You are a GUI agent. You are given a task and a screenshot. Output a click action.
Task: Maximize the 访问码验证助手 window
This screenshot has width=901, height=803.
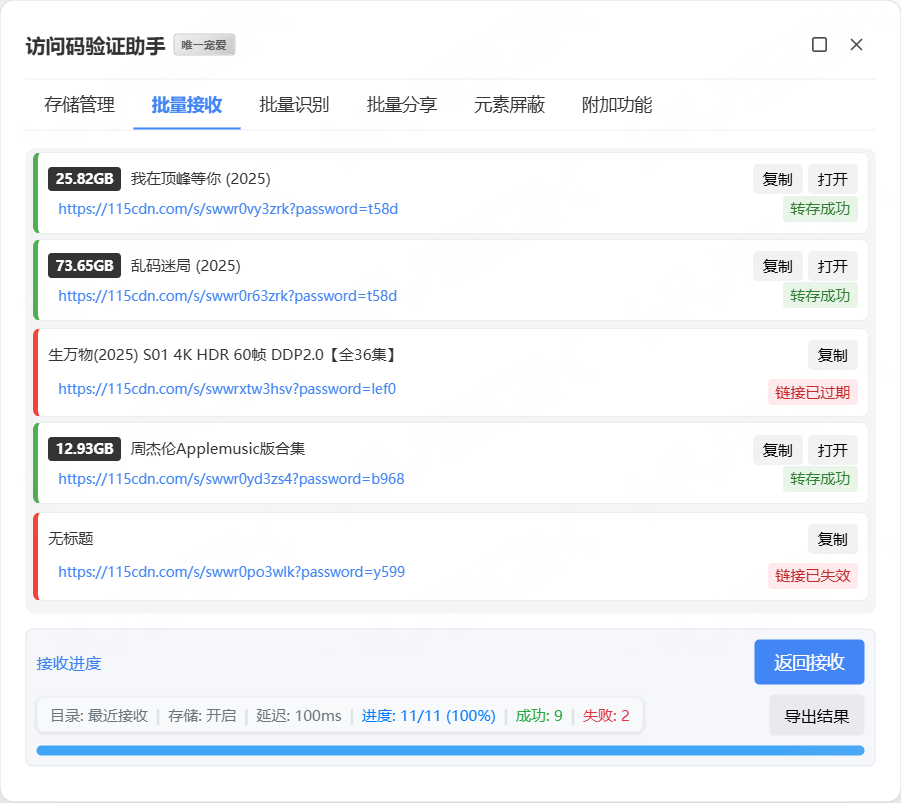pos(819,45)
